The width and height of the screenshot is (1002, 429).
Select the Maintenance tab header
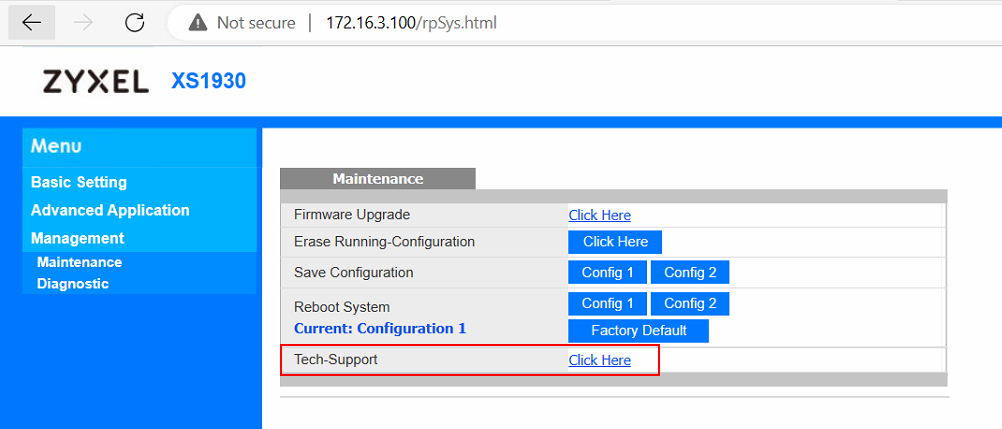[378, 179]
